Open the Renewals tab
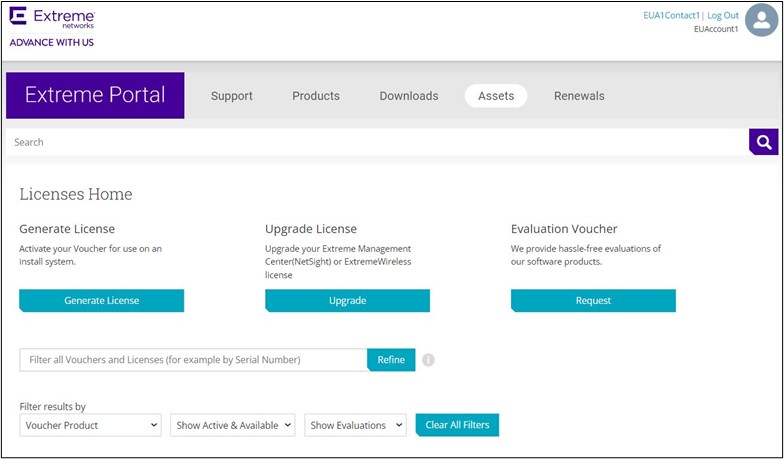Screen dimensions: 784x459 tap(579, 96)
